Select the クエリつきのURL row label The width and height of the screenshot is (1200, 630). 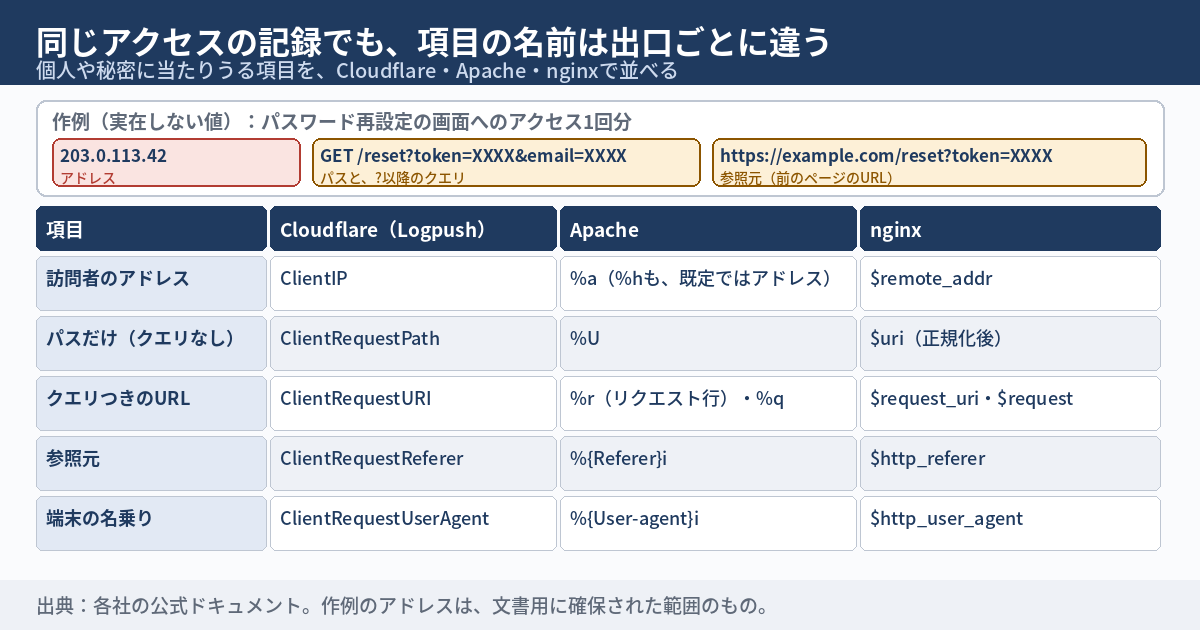tap(152, 403)
